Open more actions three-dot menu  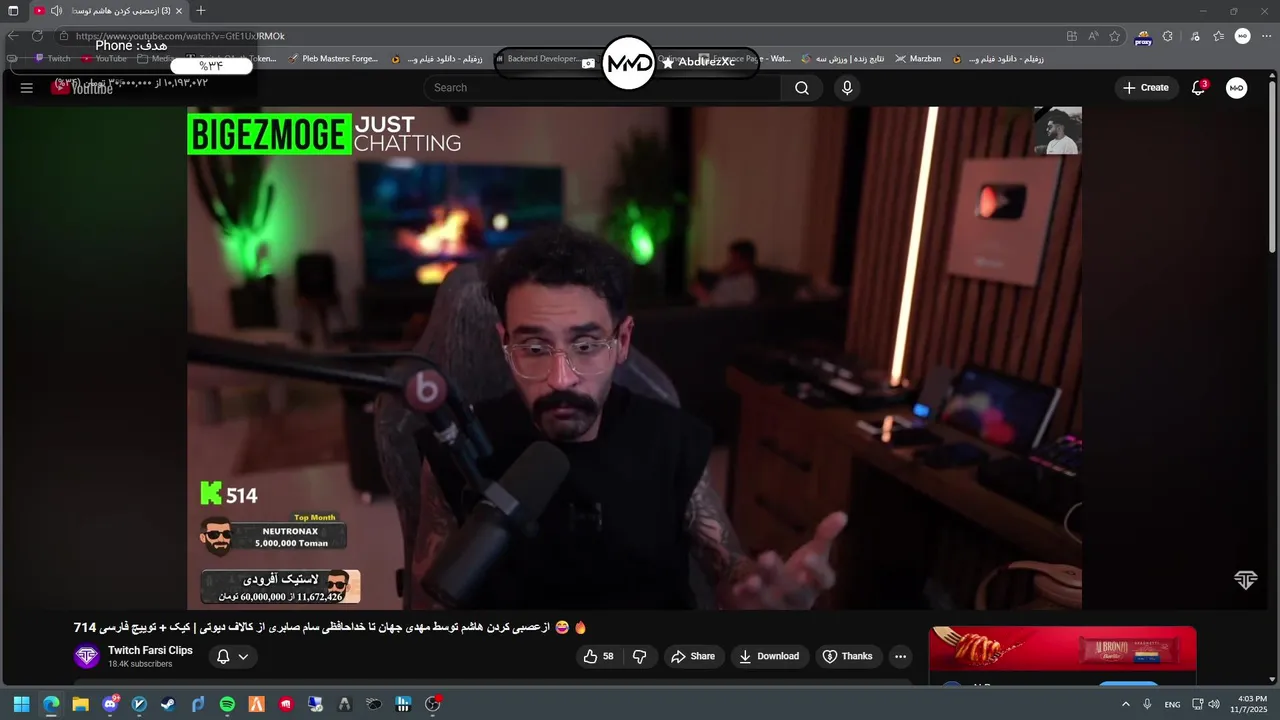coord(900,656)
